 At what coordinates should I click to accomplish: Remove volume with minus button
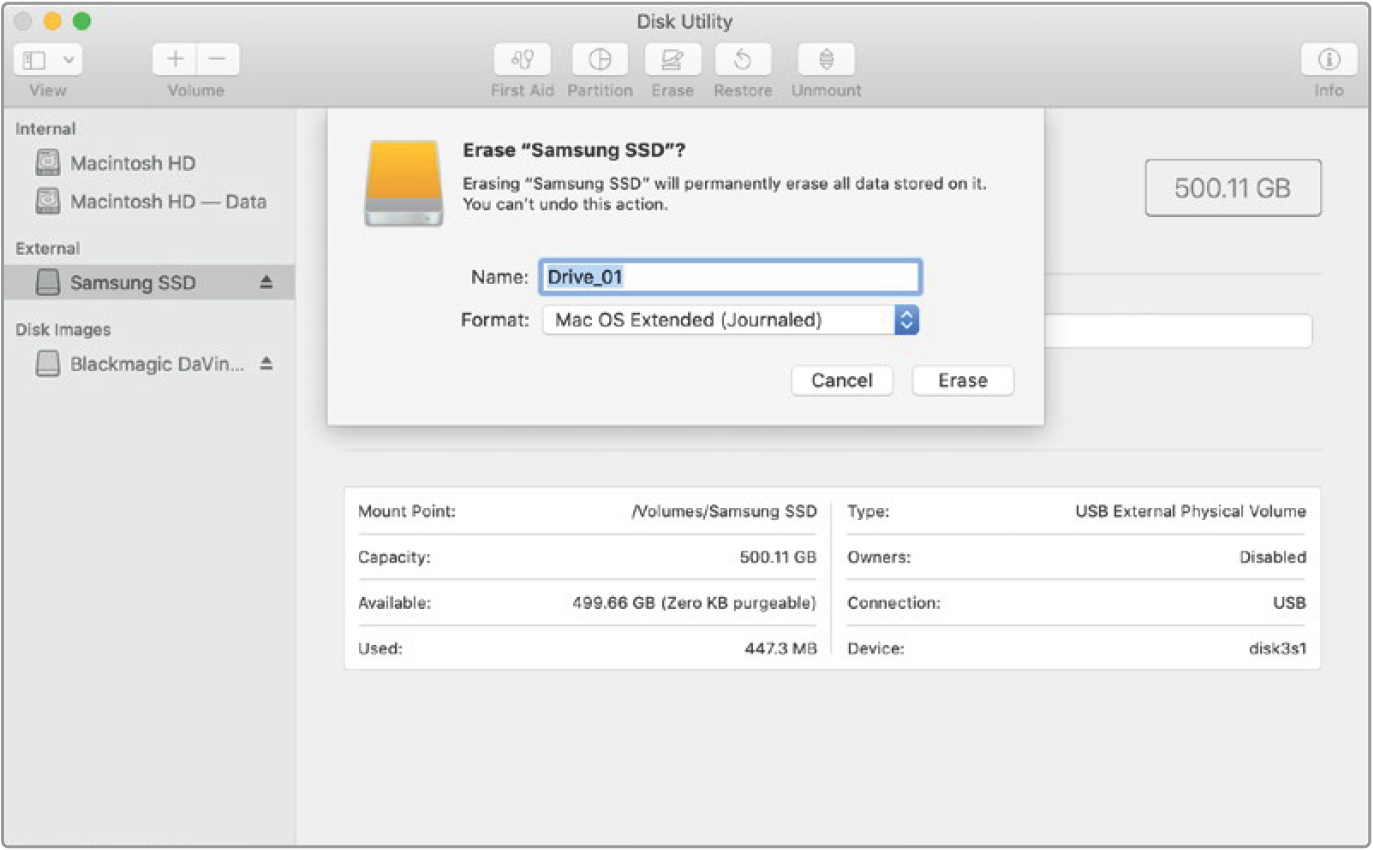coord(218,60)
